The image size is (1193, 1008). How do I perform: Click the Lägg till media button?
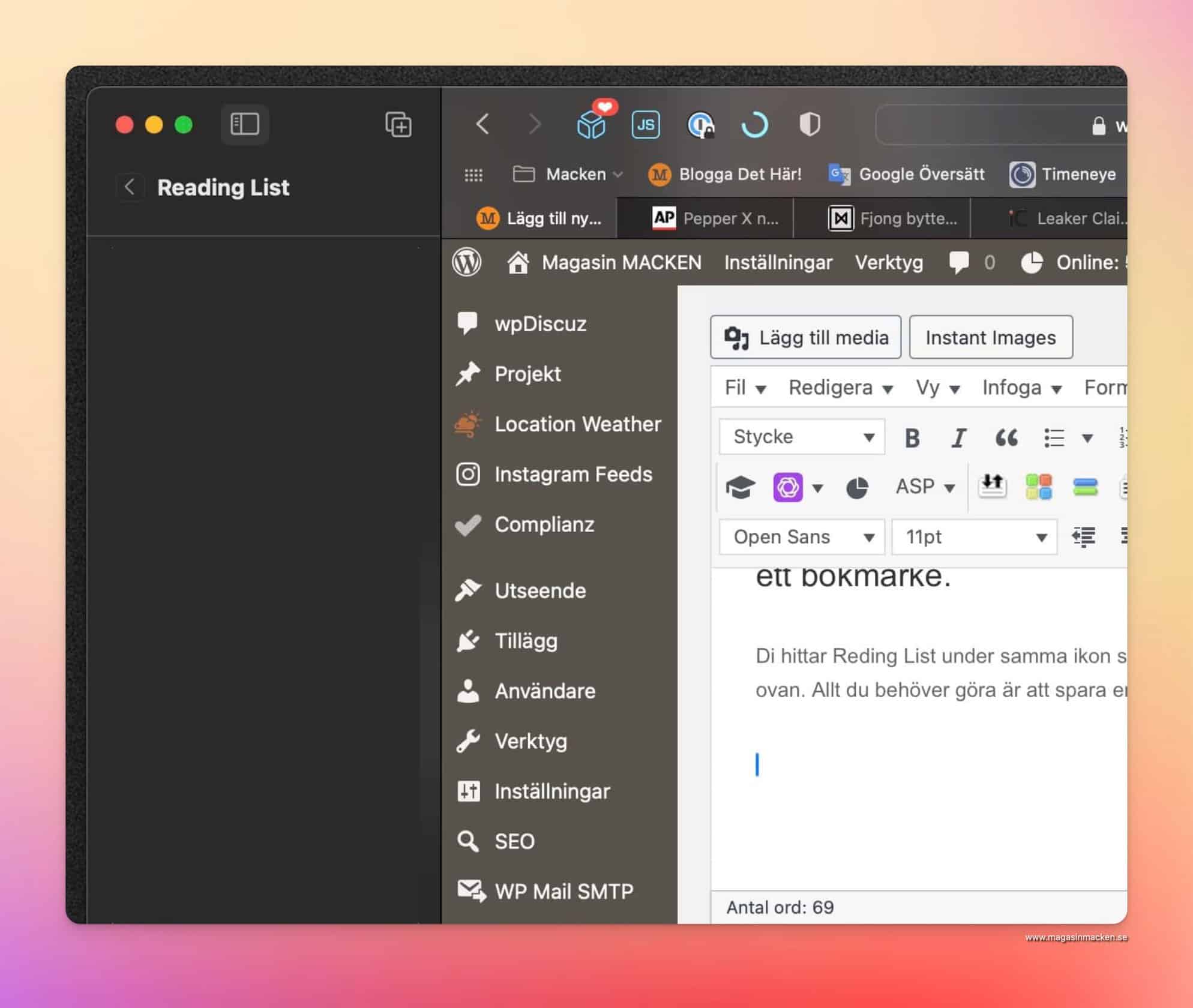[806, 337]
